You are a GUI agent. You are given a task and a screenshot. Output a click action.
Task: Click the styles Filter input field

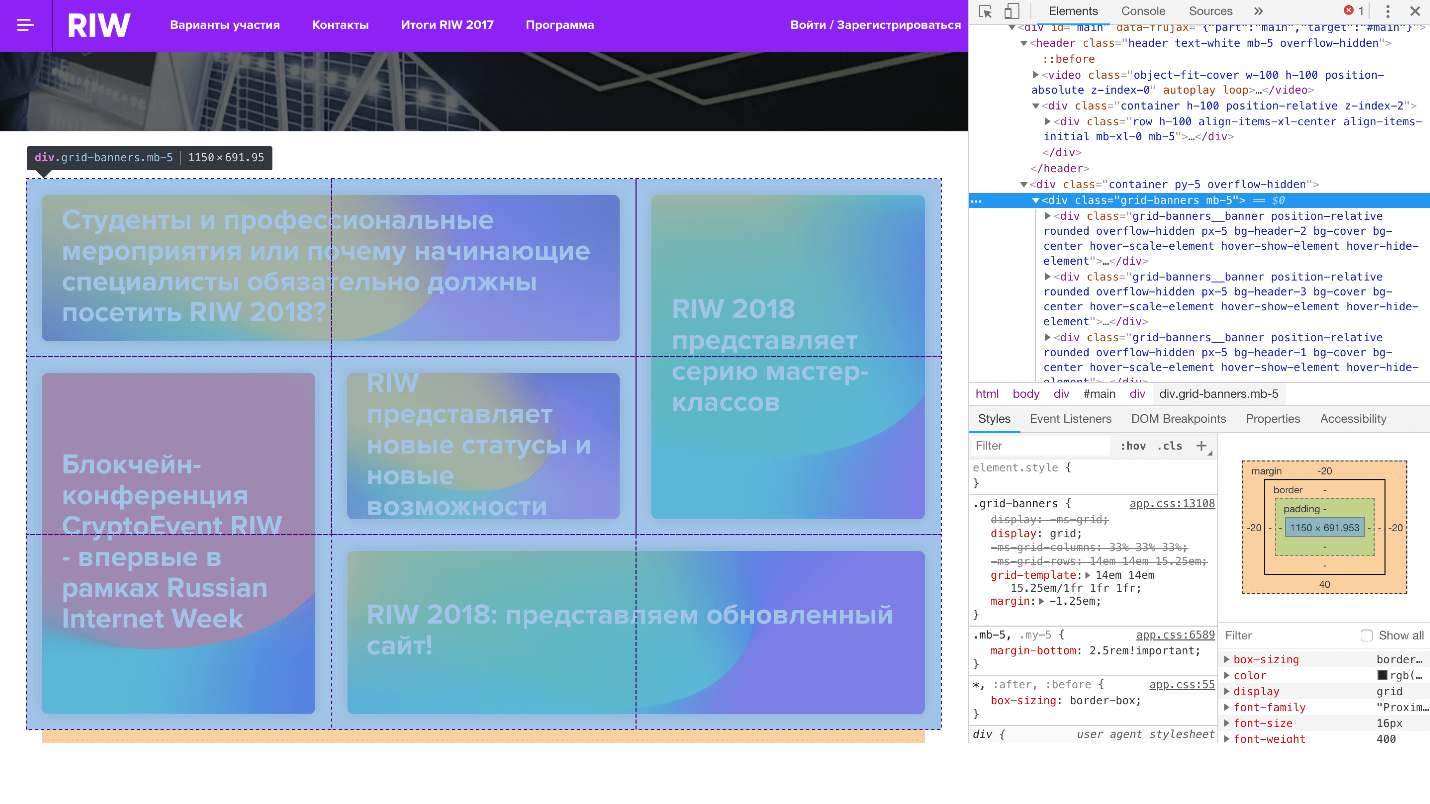pos(1040,445)
